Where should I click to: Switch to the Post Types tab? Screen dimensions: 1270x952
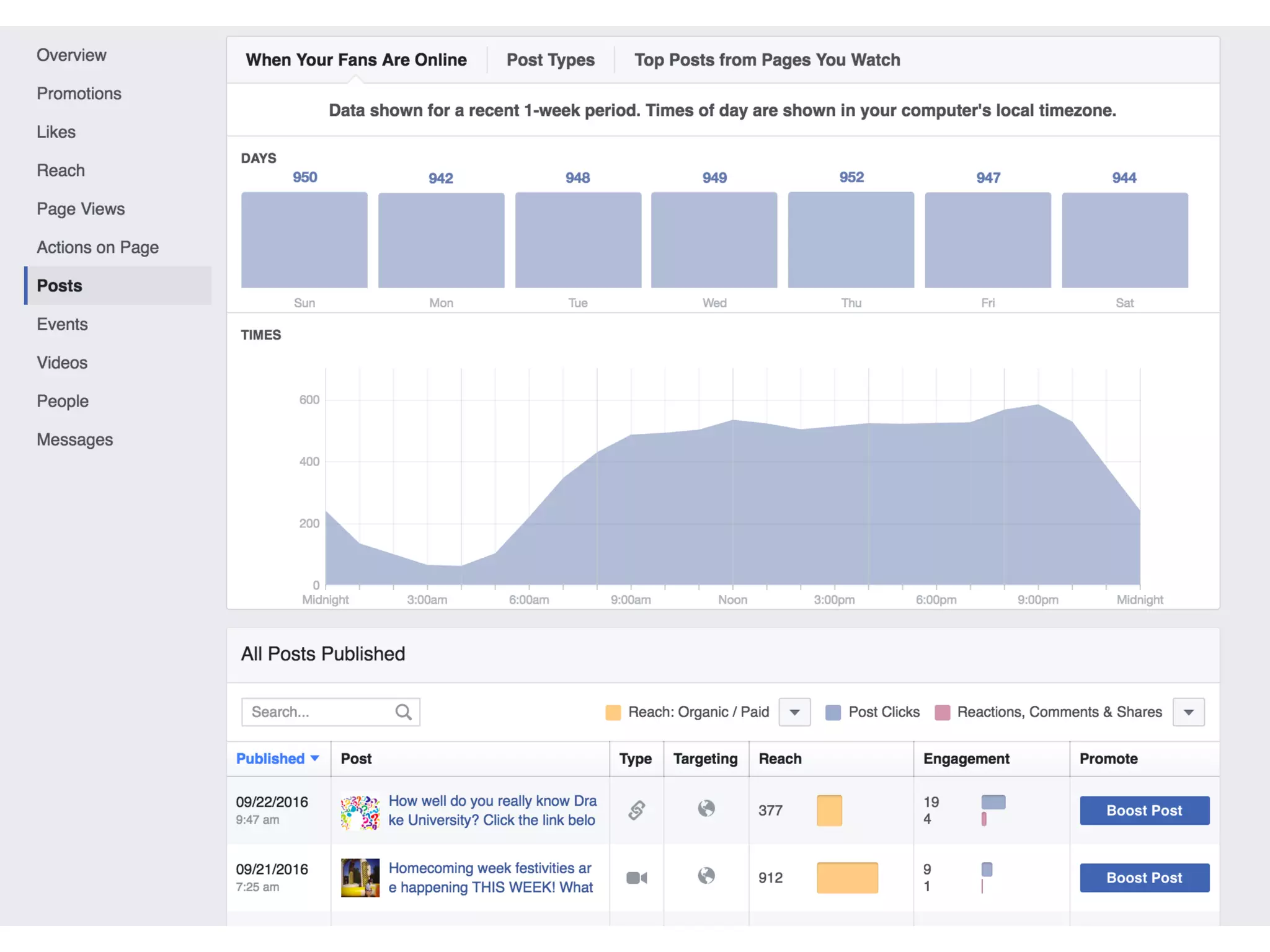click(550, 60)
